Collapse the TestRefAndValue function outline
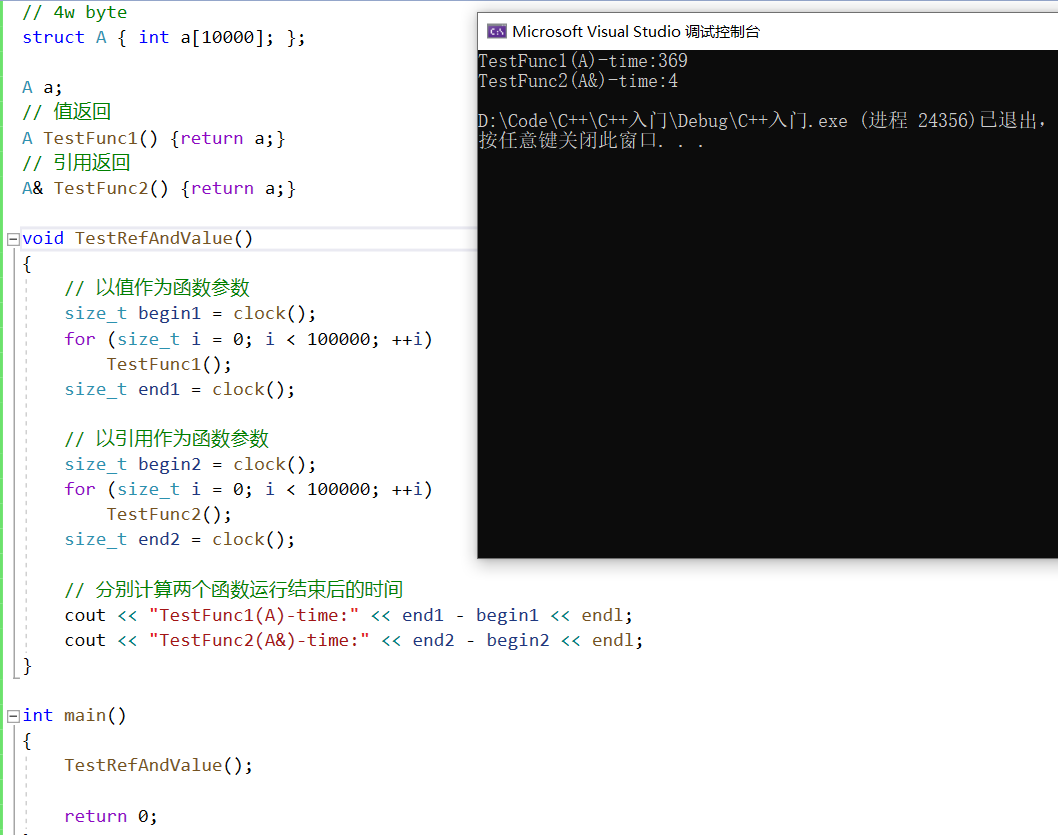1058x835 pixels. pyautogui.click(x=13, y=239)
